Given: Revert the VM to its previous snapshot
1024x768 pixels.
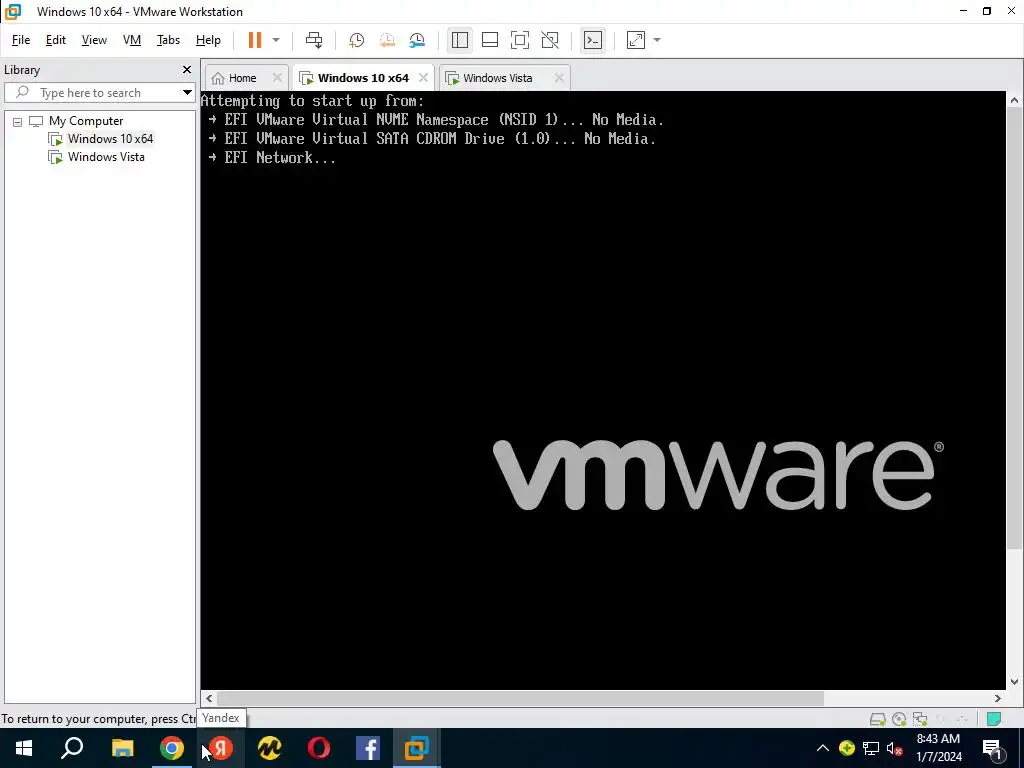Looking at the screenshot, I should tap(387, 40).
